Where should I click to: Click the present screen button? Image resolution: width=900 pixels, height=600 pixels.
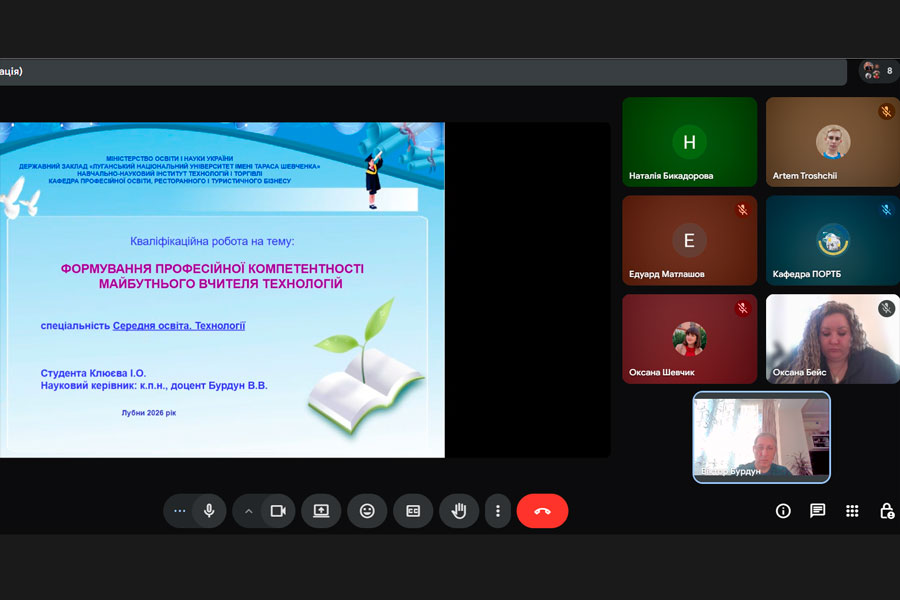tap(321, 510)
